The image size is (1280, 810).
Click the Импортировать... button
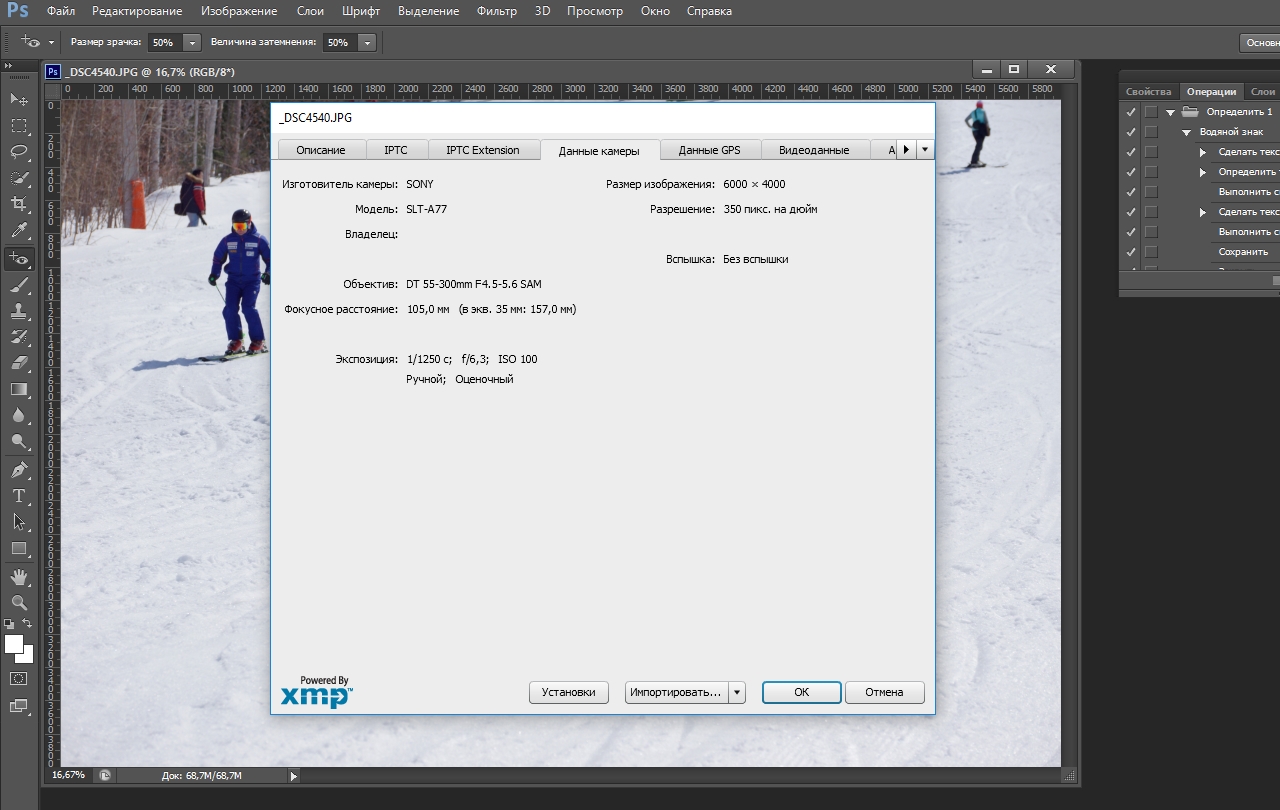pos(677,692)
